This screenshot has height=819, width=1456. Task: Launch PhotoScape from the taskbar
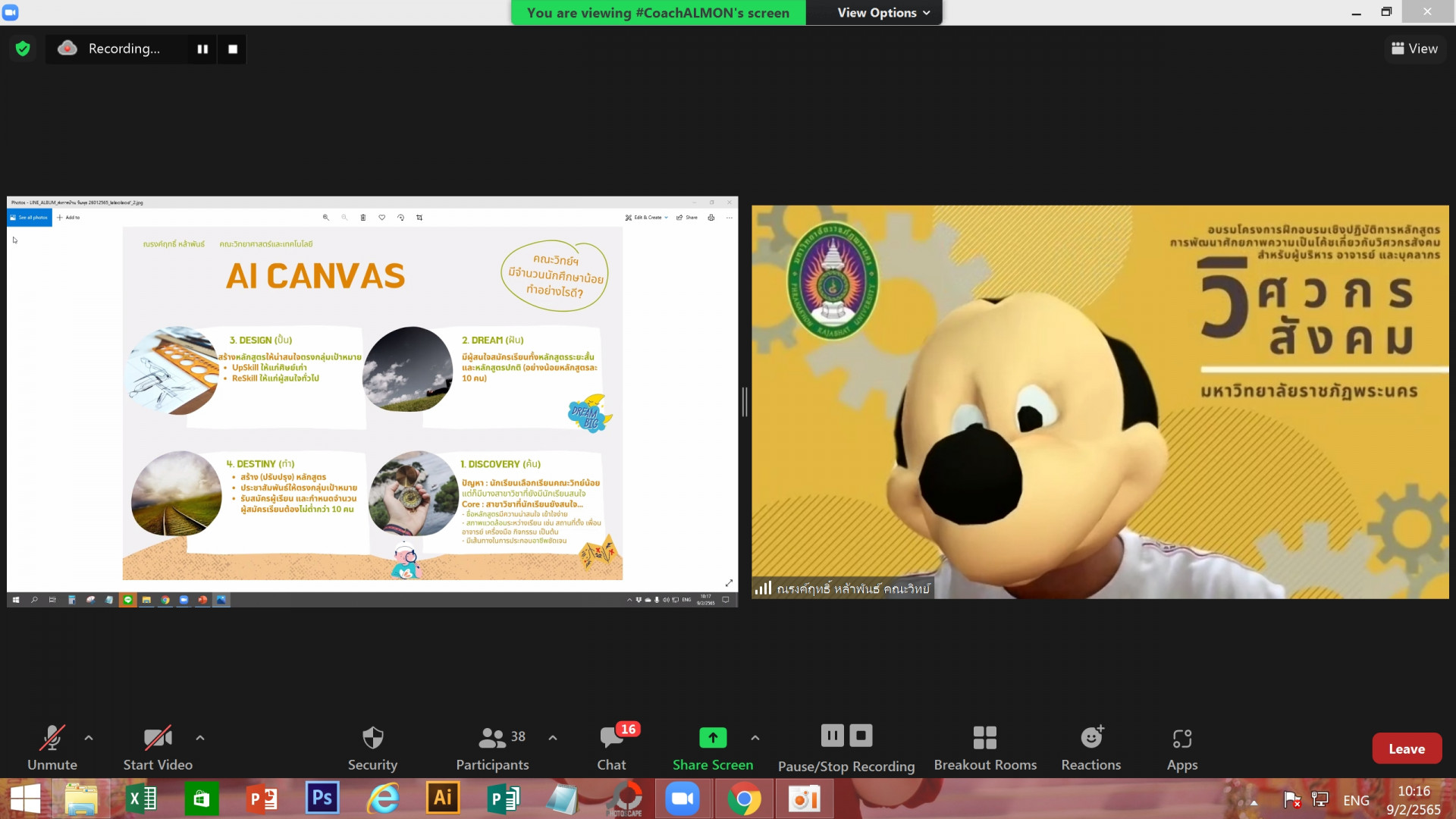point(626,799)
